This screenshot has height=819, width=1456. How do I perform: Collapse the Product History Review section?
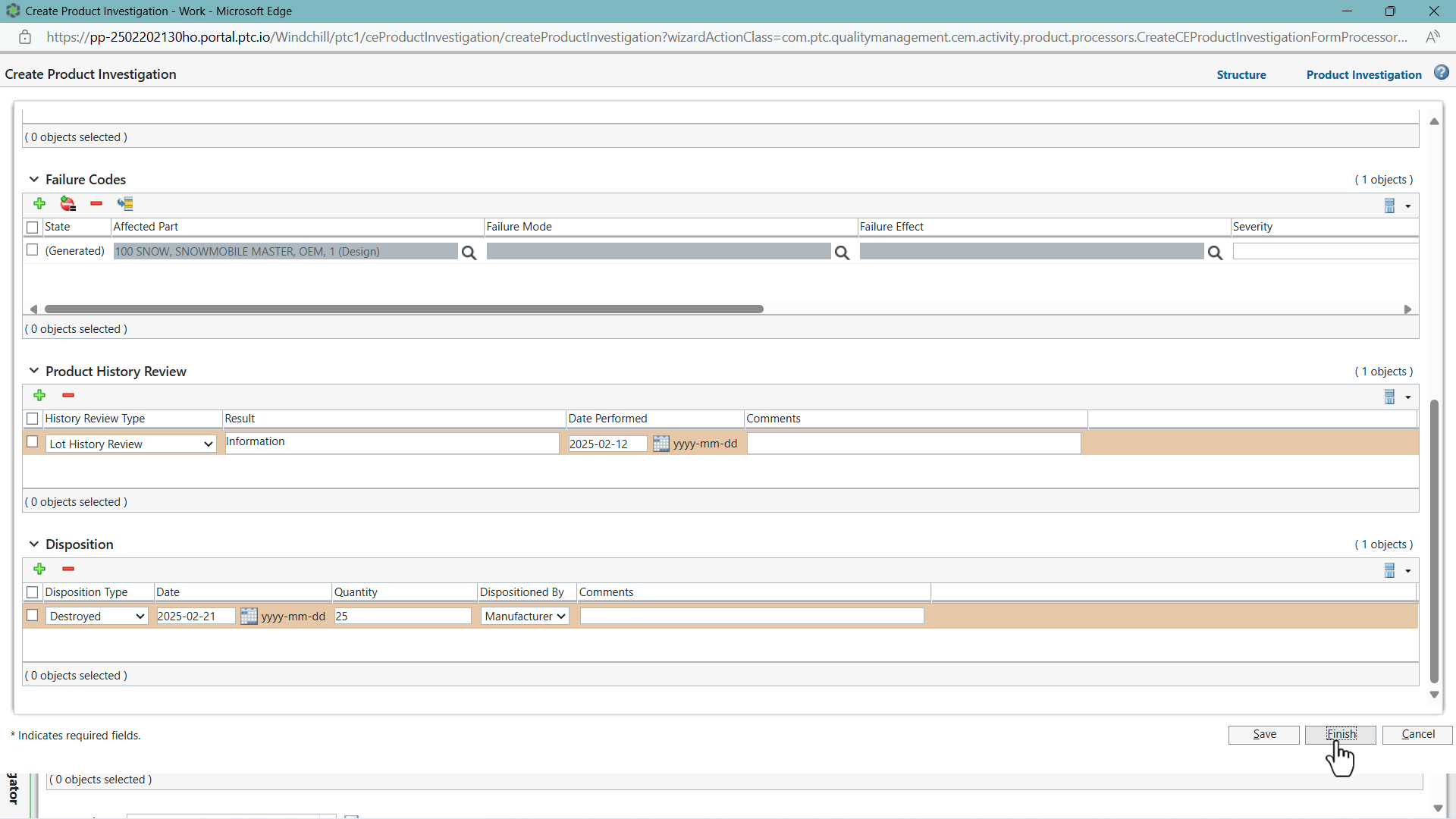point(33,371)
